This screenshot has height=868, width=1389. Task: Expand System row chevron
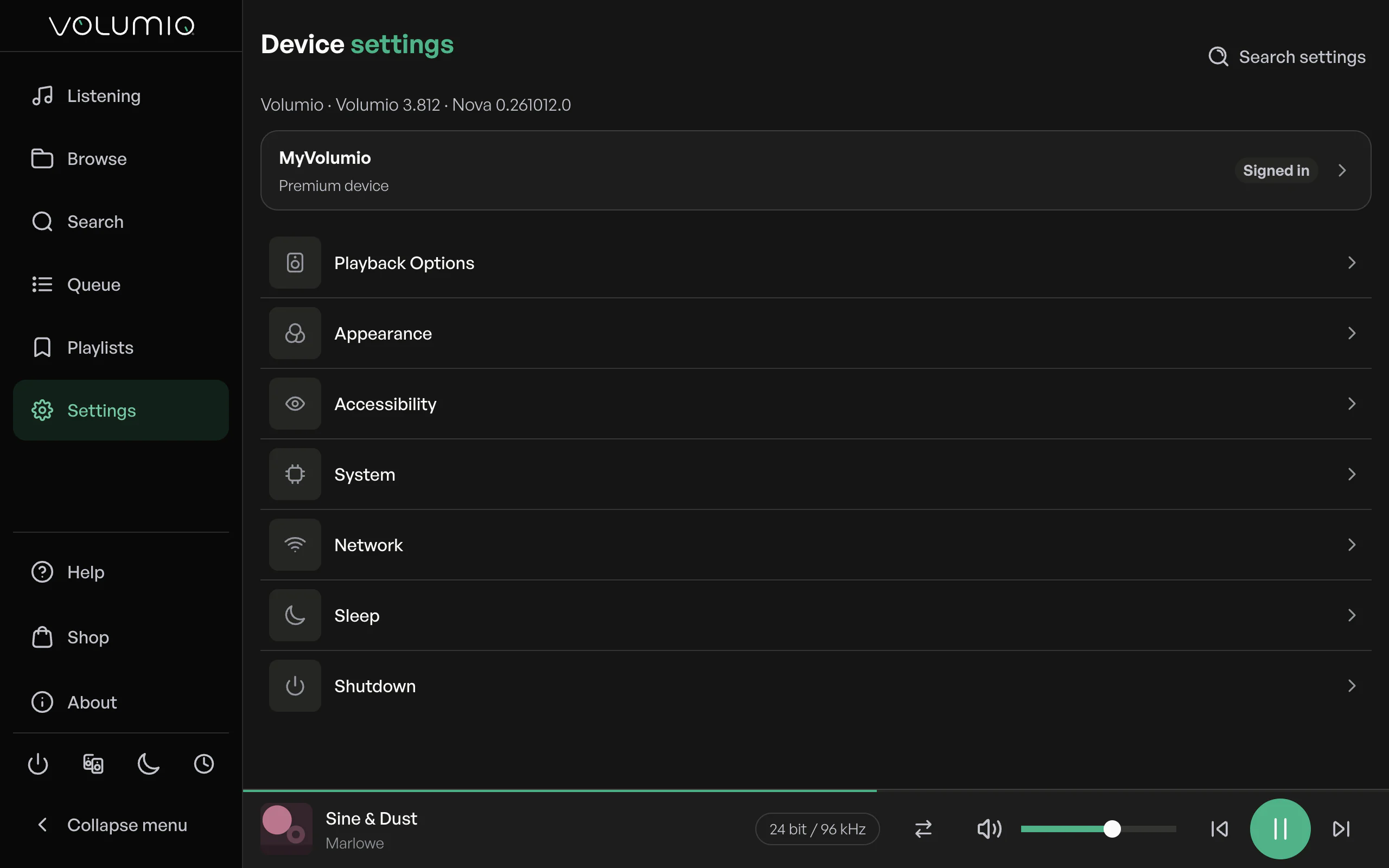pyautogui.click(x=1352, y=474)
